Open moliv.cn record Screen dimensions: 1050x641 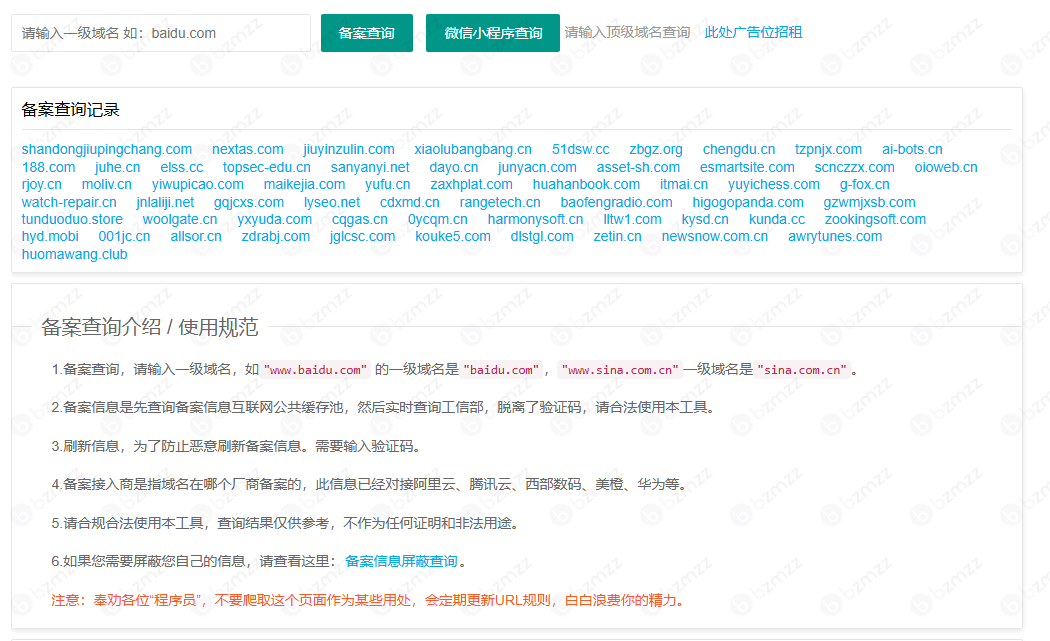(106, 184)
